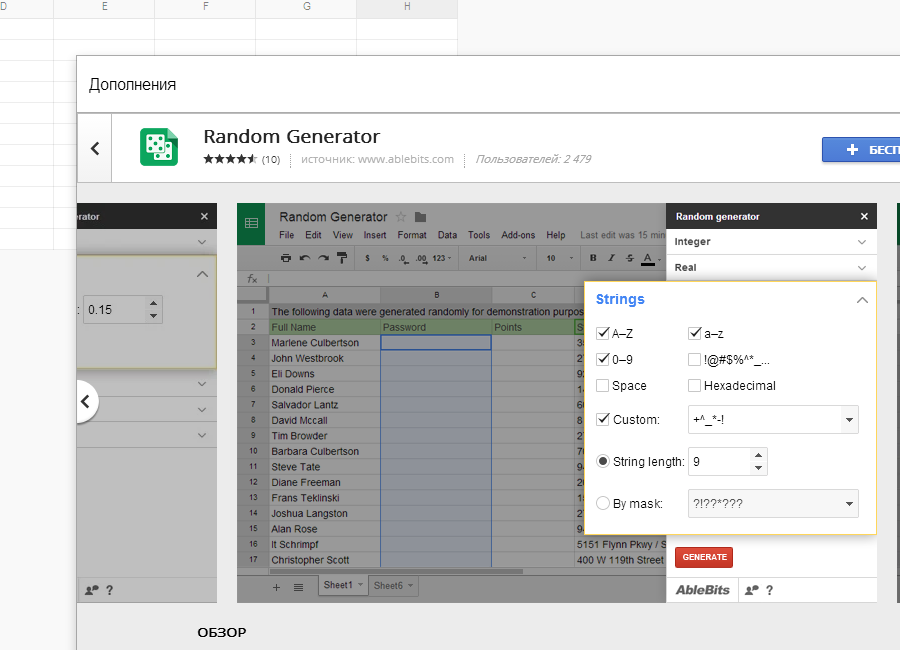Select the String length radio button
This screenshot has height=650, width=900.
click(x=603, y=461)
